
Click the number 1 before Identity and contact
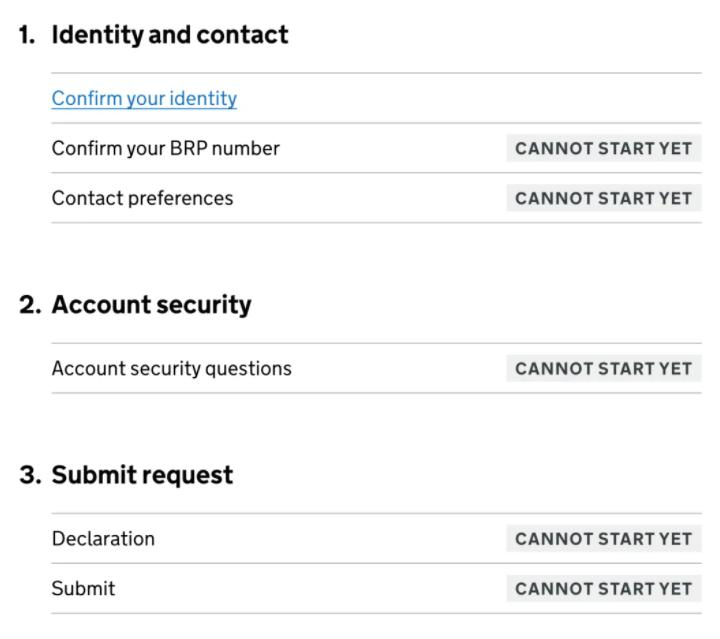click(27, 34)
